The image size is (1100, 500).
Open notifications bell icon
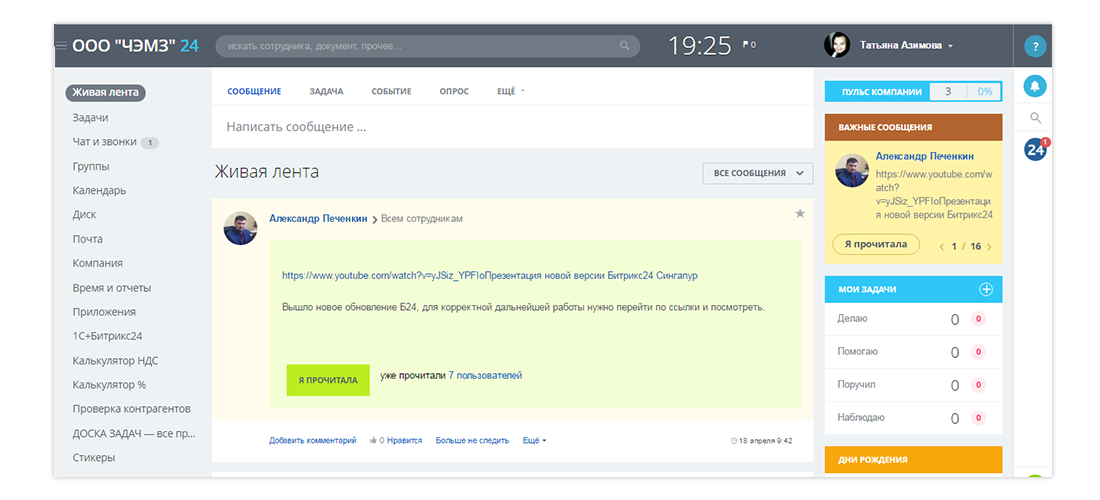1035,87
